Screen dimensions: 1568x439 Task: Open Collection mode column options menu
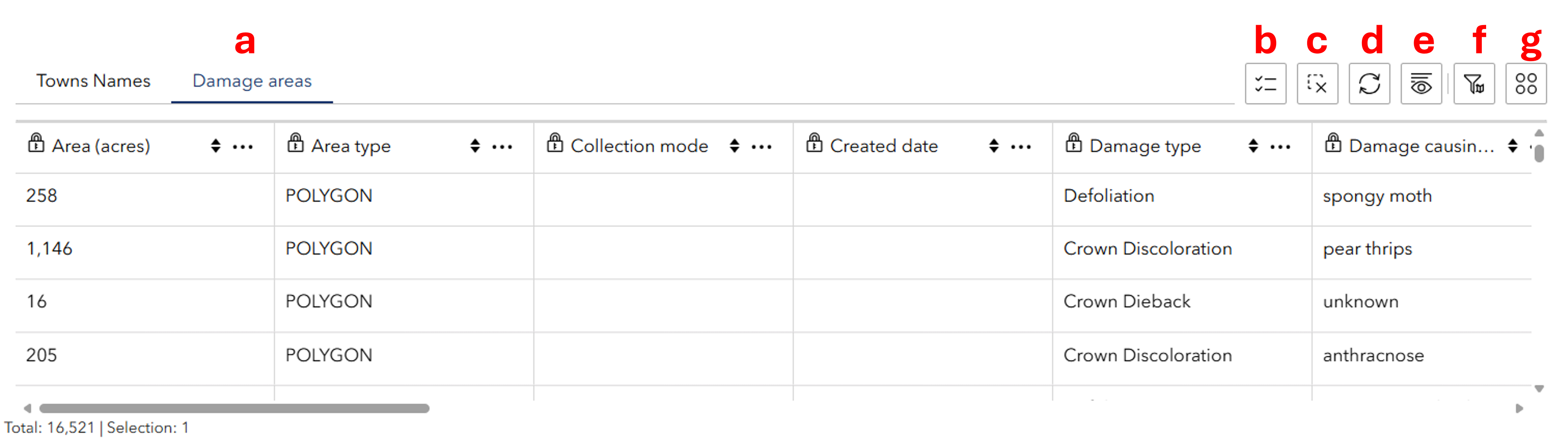762,146
